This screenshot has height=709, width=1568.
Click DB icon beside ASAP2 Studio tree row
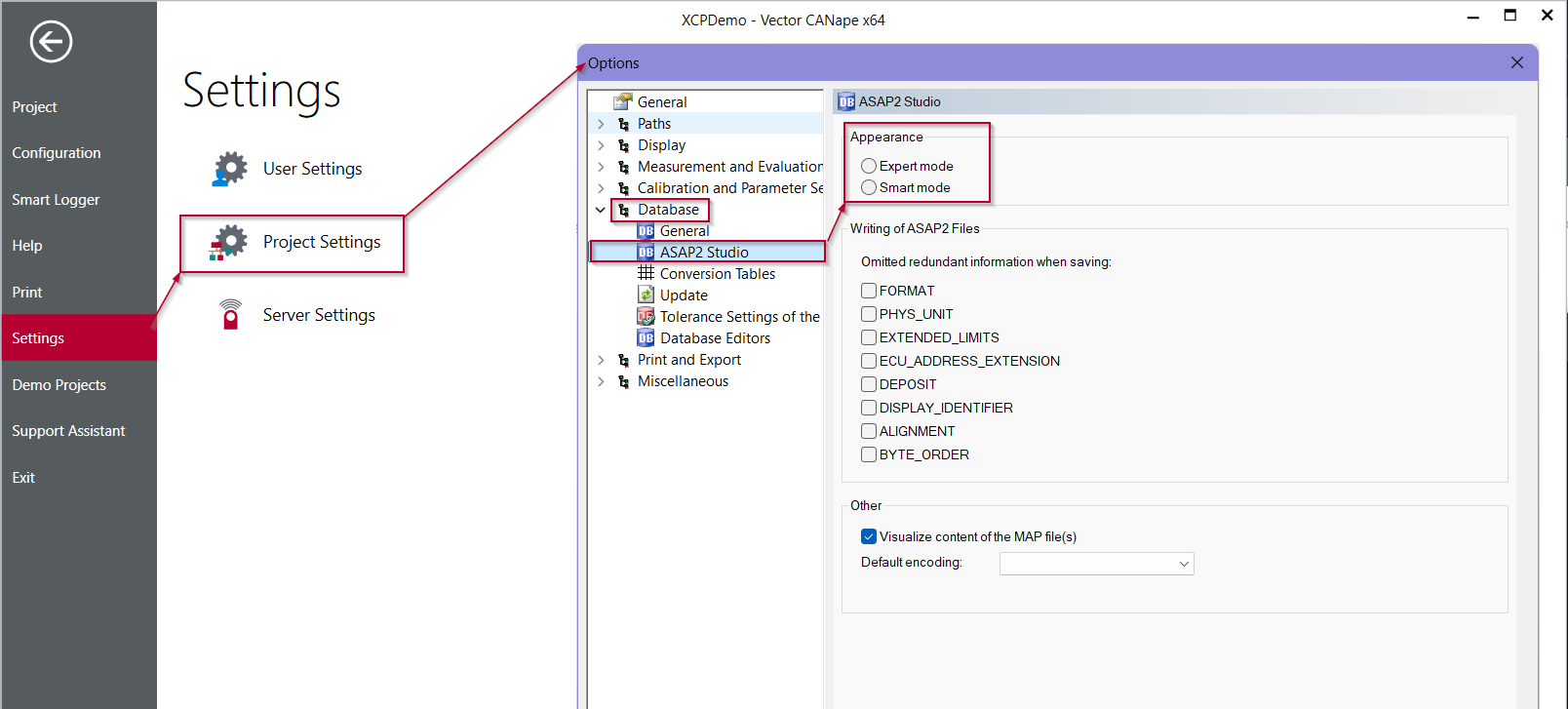[x=646, y=253]
